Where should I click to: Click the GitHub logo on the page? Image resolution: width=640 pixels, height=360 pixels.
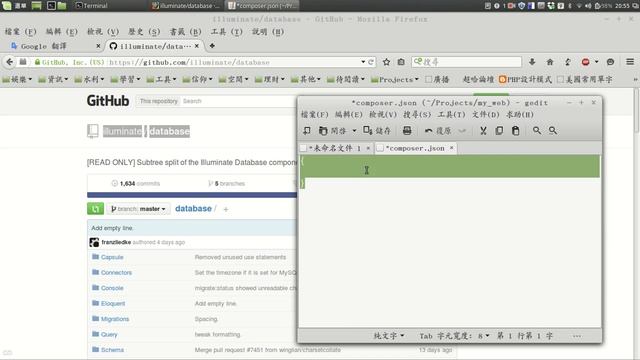108,101
